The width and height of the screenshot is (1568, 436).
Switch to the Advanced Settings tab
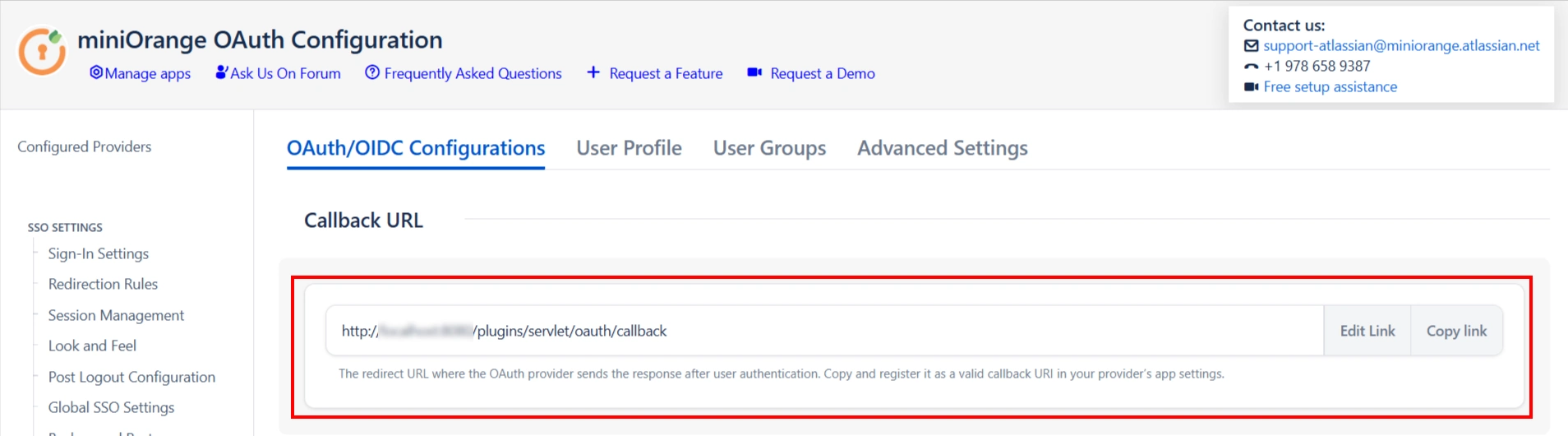943,148
